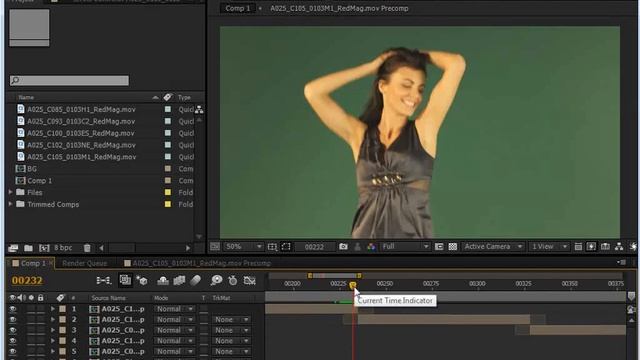The image size is (640, 360).
Task: Sort the Project panel by Name column
Action: pyautogui.click(x=26, y=97)
